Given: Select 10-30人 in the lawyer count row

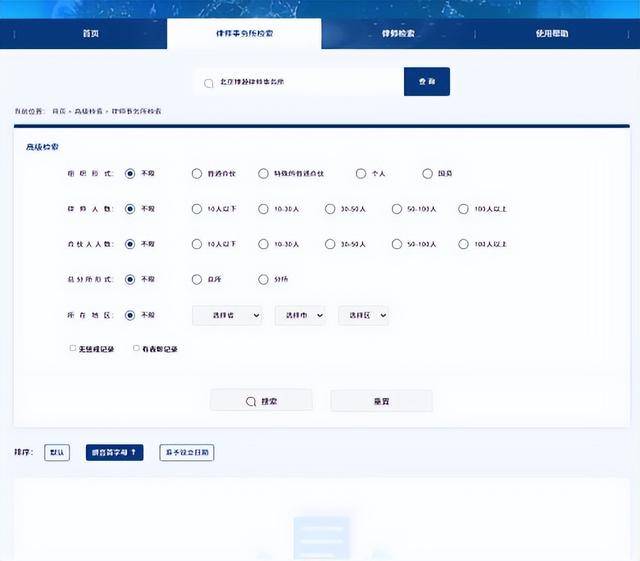Looking at the screenshot, I should 264,209.
